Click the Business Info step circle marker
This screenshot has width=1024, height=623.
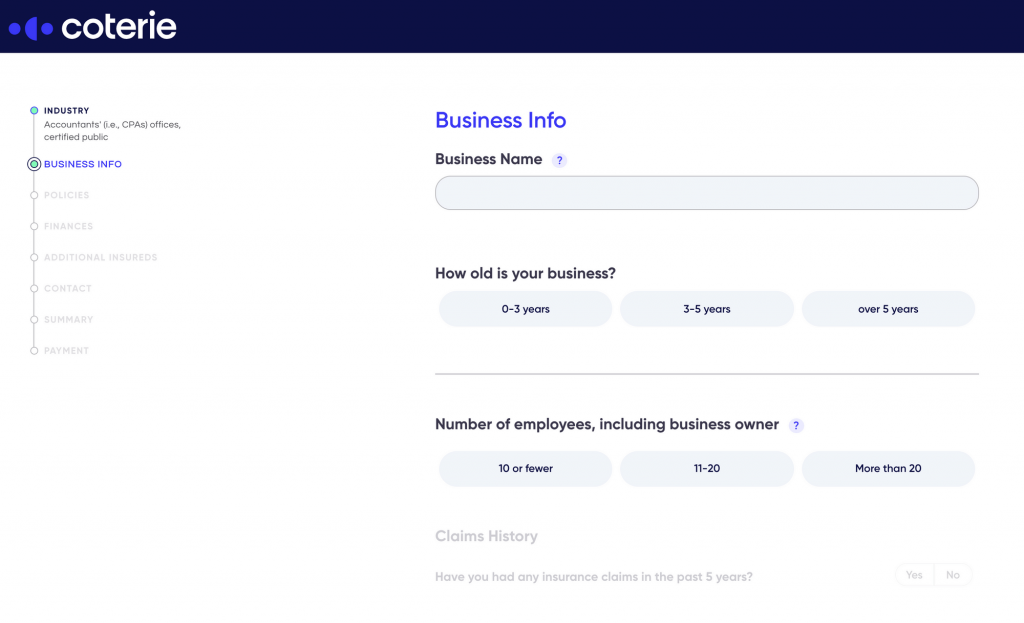[34, 164]
